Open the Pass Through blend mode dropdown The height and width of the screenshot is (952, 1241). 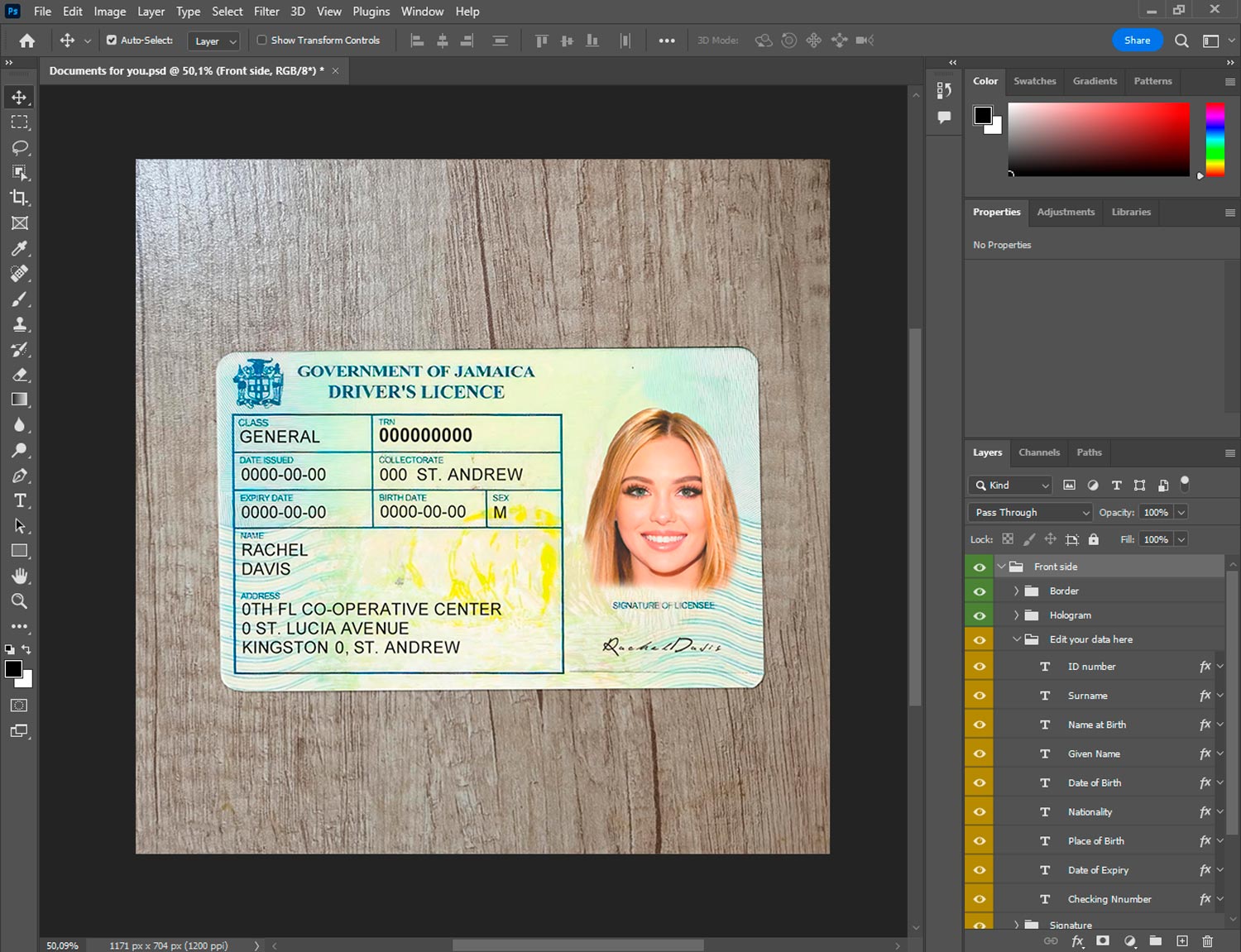click(1031, 513)
